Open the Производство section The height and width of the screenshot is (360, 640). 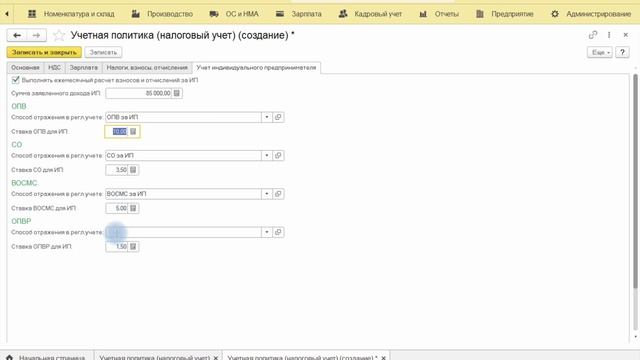(x=162, y=14)
